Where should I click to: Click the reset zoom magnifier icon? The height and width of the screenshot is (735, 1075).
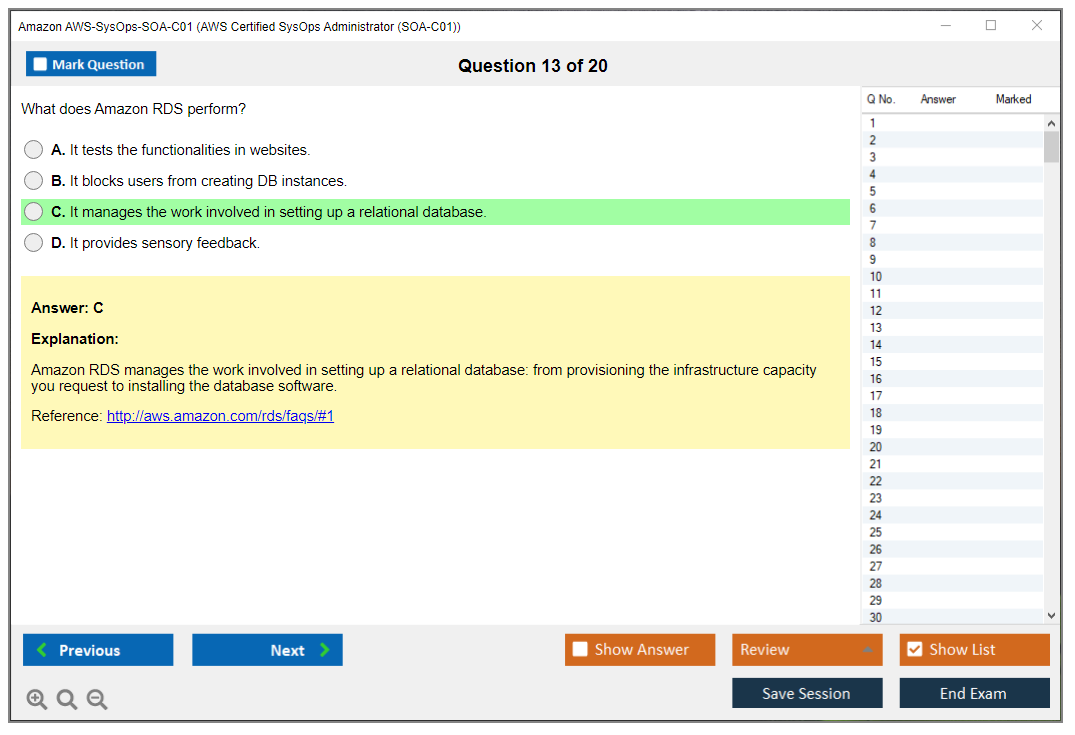(x=67, y=700)
